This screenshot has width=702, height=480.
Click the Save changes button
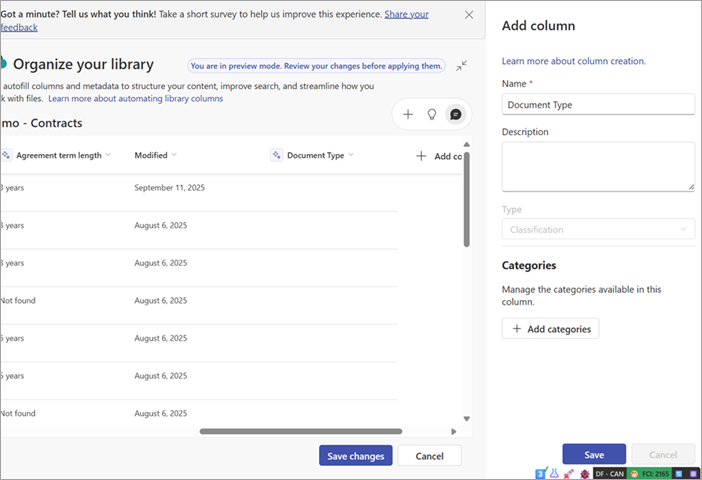coord(355,456)
